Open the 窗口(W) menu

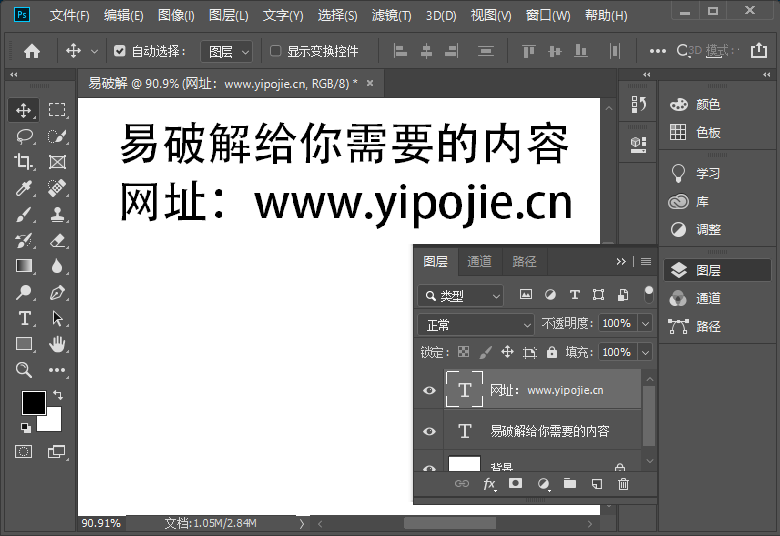click(548, 15)
